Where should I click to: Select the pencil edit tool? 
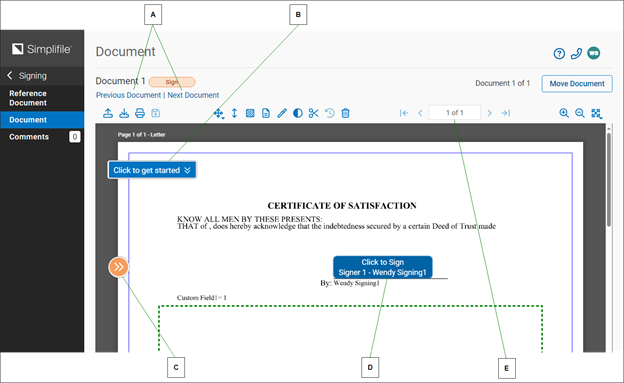[282, 113]
